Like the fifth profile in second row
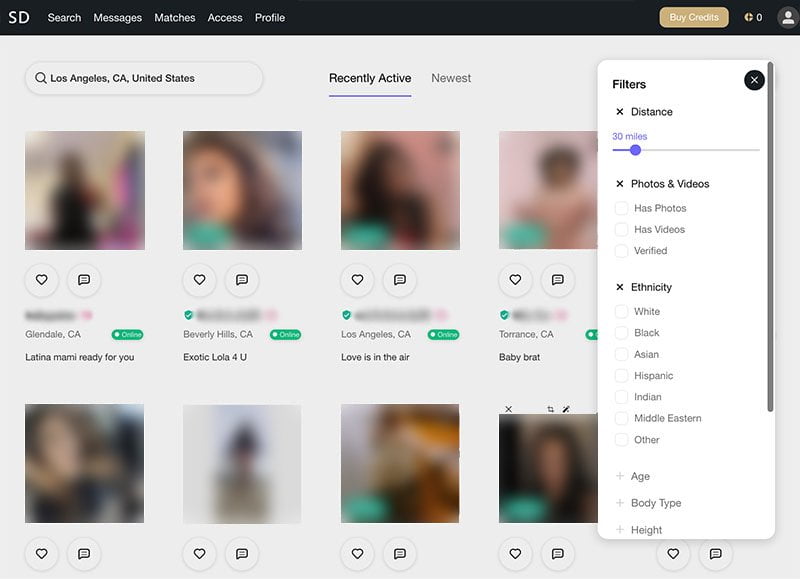 673,553
